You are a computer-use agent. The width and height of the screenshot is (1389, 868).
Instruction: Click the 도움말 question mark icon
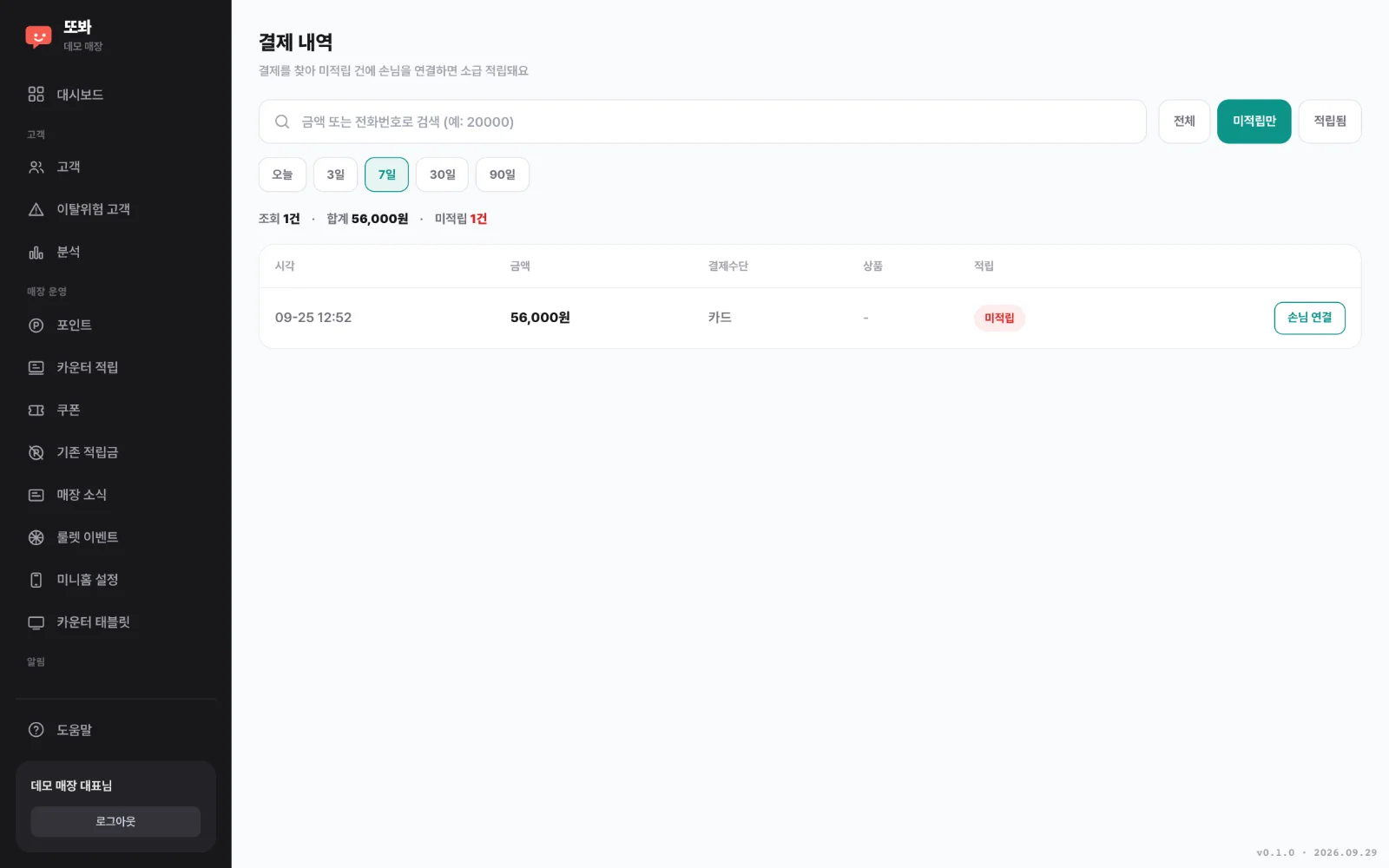coord(36,730)
